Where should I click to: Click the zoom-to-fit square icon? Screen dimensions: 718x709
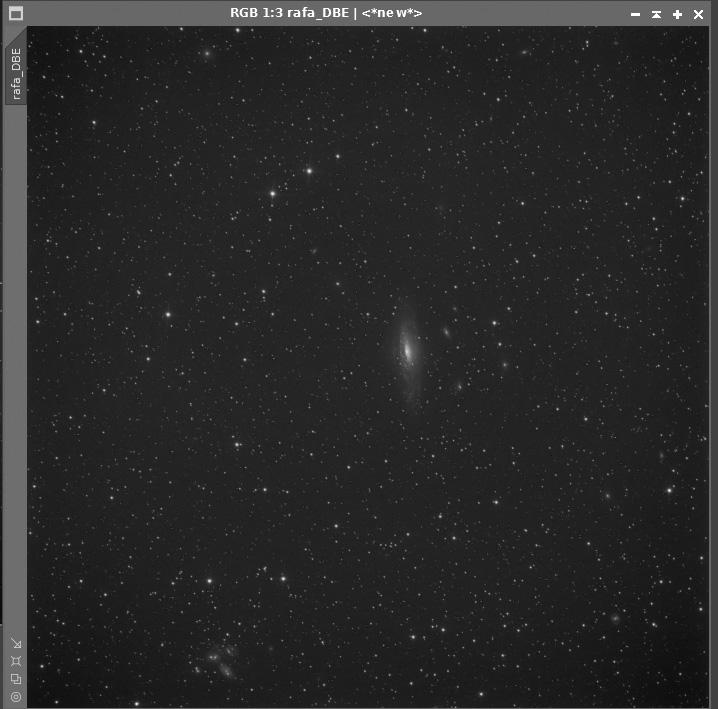[x=16, y=661]
